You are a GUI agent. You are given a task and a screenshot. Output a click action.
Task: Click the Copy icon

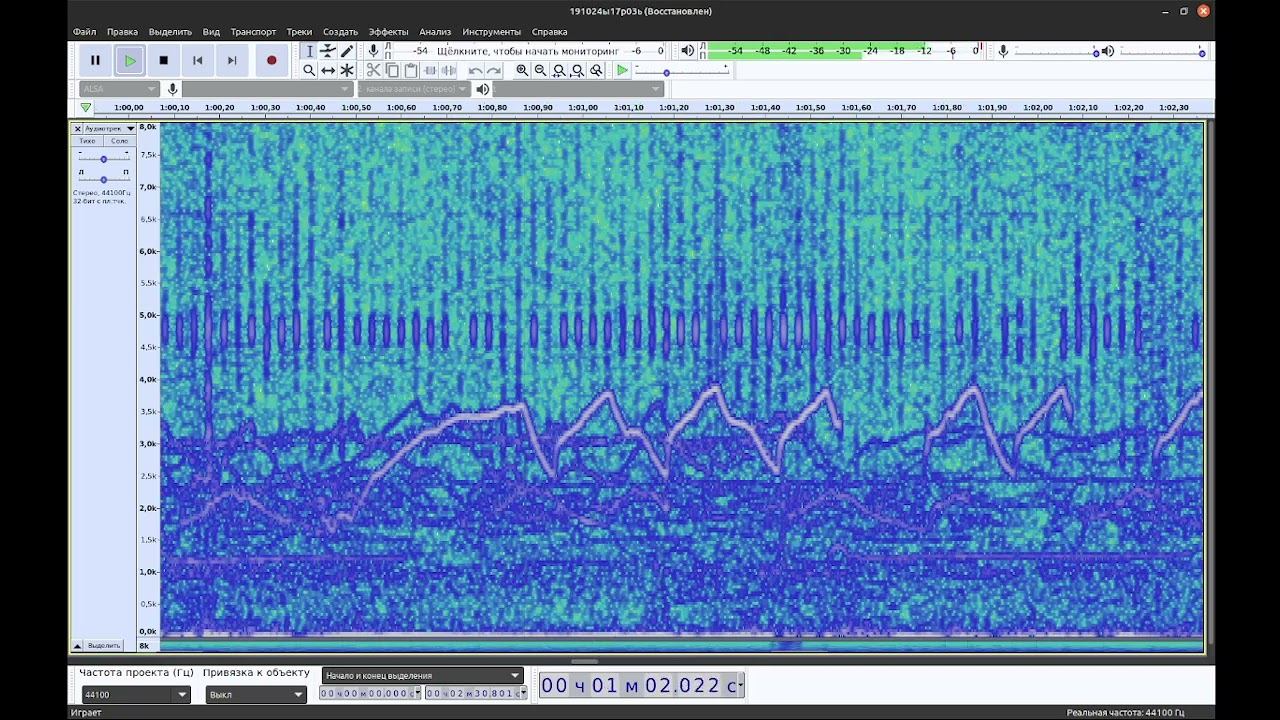tap(392, 70)
